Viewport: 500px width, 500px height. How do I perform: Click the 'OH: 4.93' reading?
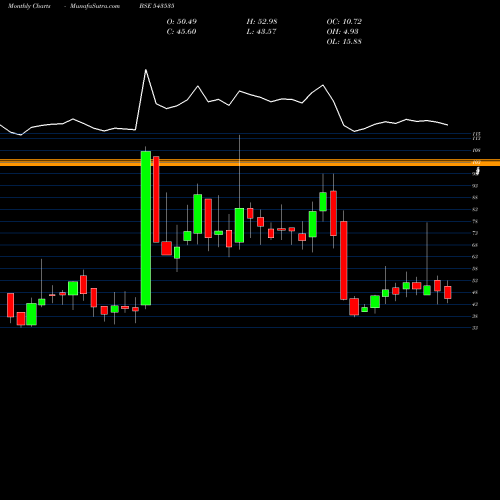click(343, 32)
